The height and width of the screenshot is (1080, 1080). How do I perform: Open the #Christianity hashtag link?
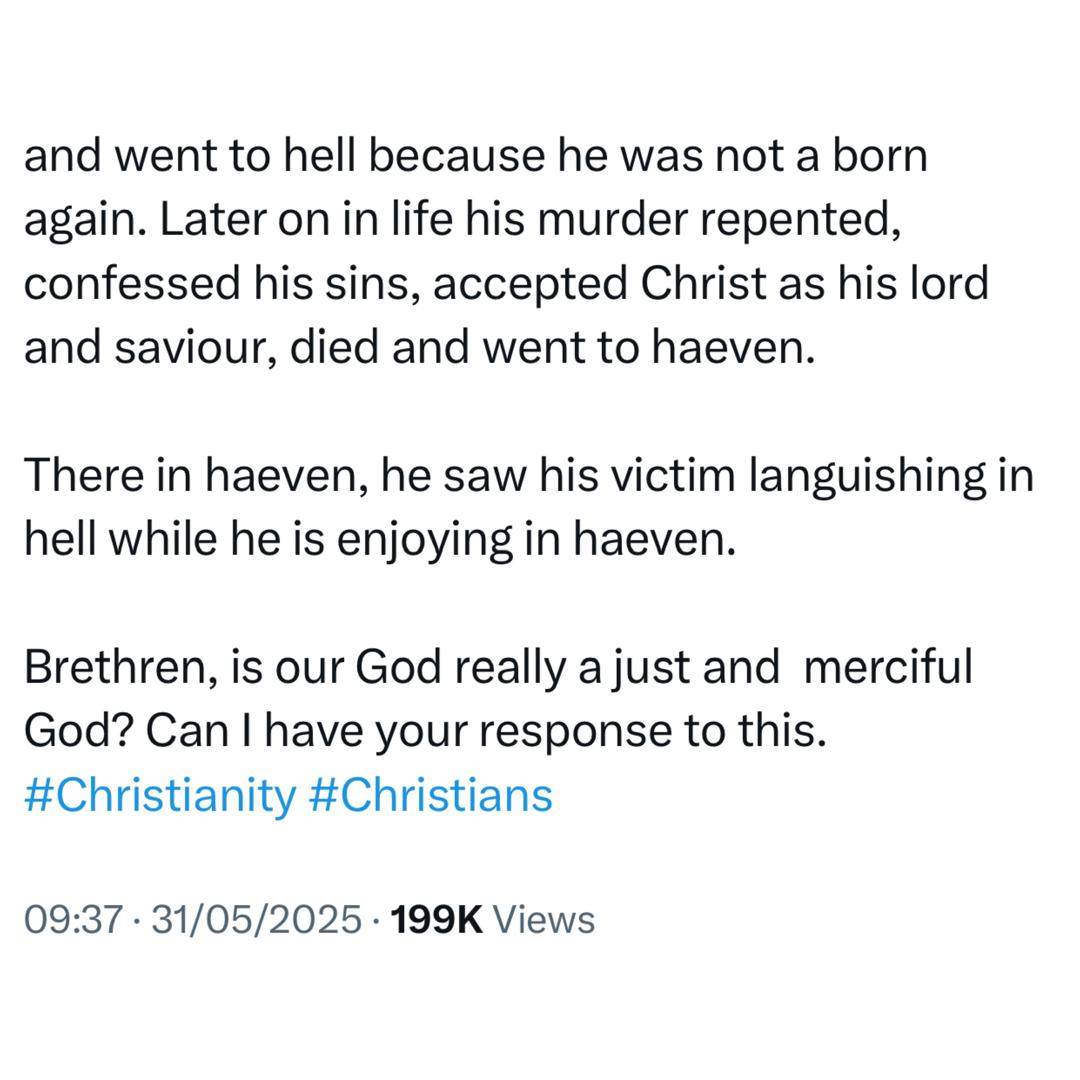160,796
